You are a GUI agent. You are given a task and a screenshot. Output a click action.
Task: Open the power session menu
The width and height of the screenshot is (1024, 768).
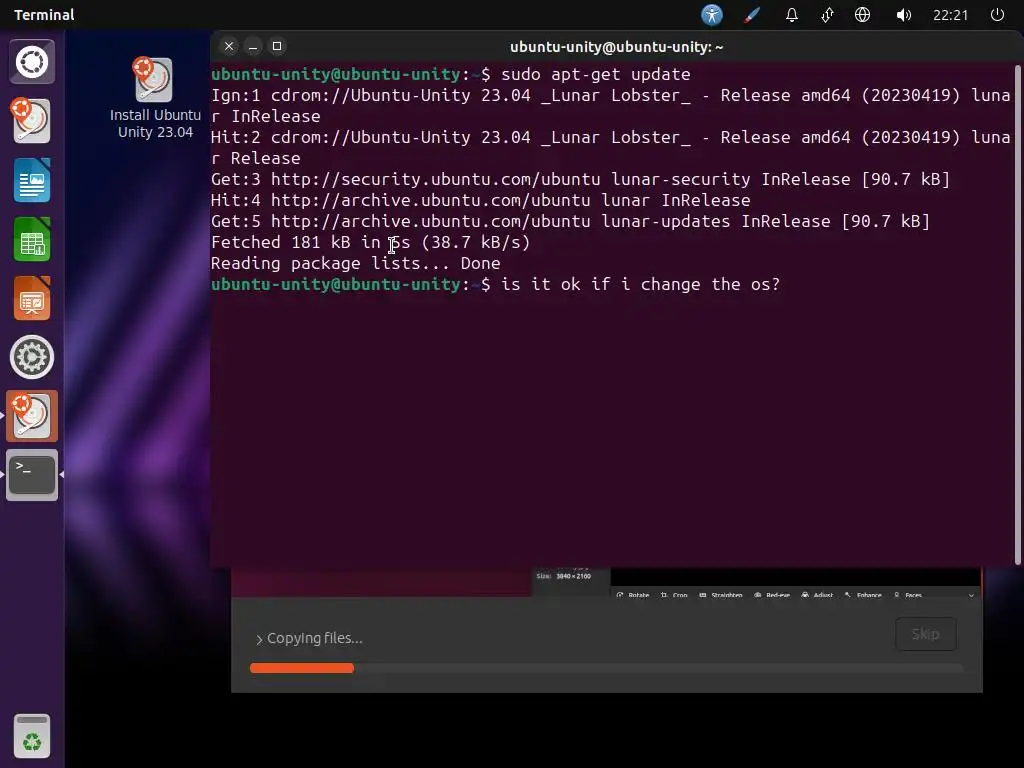coord(997,14)
